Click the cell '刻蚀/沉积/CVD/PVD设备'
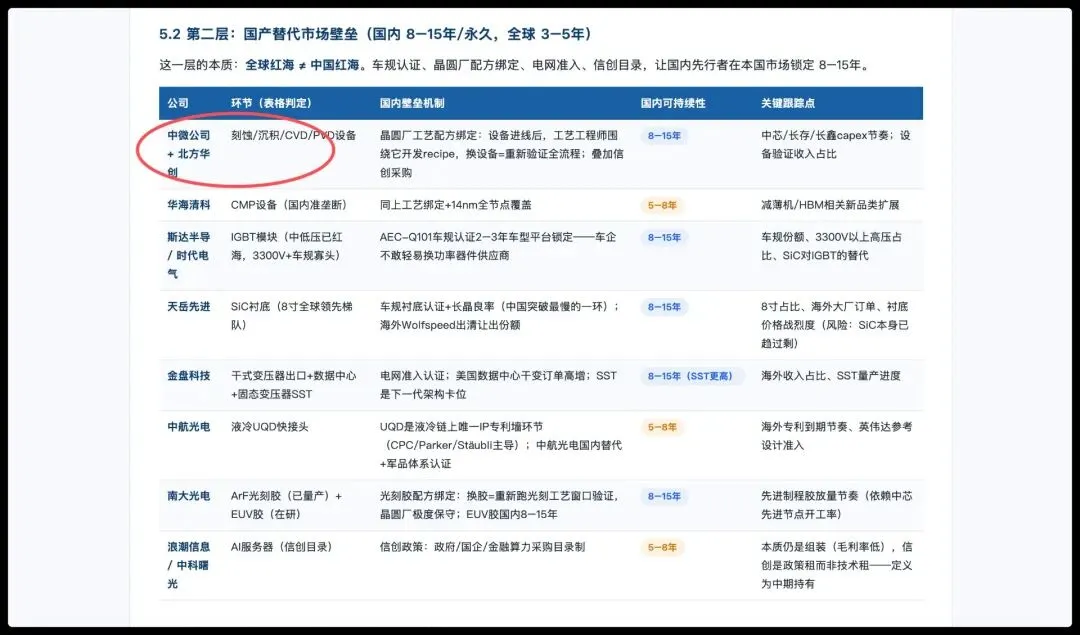The image size is (1080, 635). 293,136
